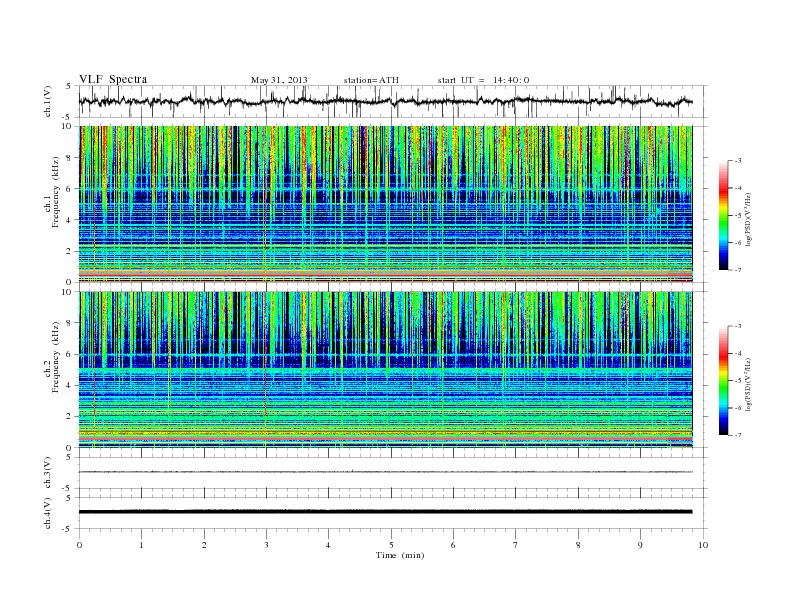The image size is (792, 612).
Task: Click the 'ch.1(V)' waveform axis label
Action: click(x=48, y=101)
